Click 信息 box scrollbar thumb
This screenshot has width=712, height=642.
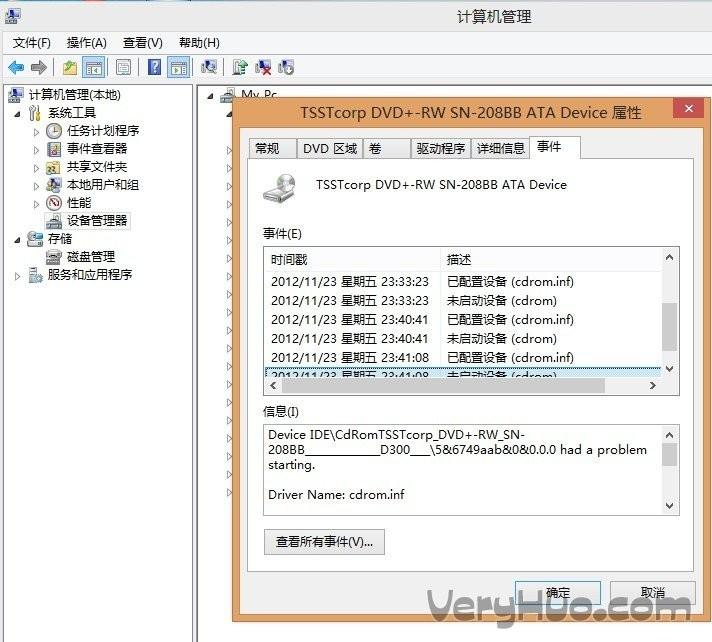click(x=669, y=454)
